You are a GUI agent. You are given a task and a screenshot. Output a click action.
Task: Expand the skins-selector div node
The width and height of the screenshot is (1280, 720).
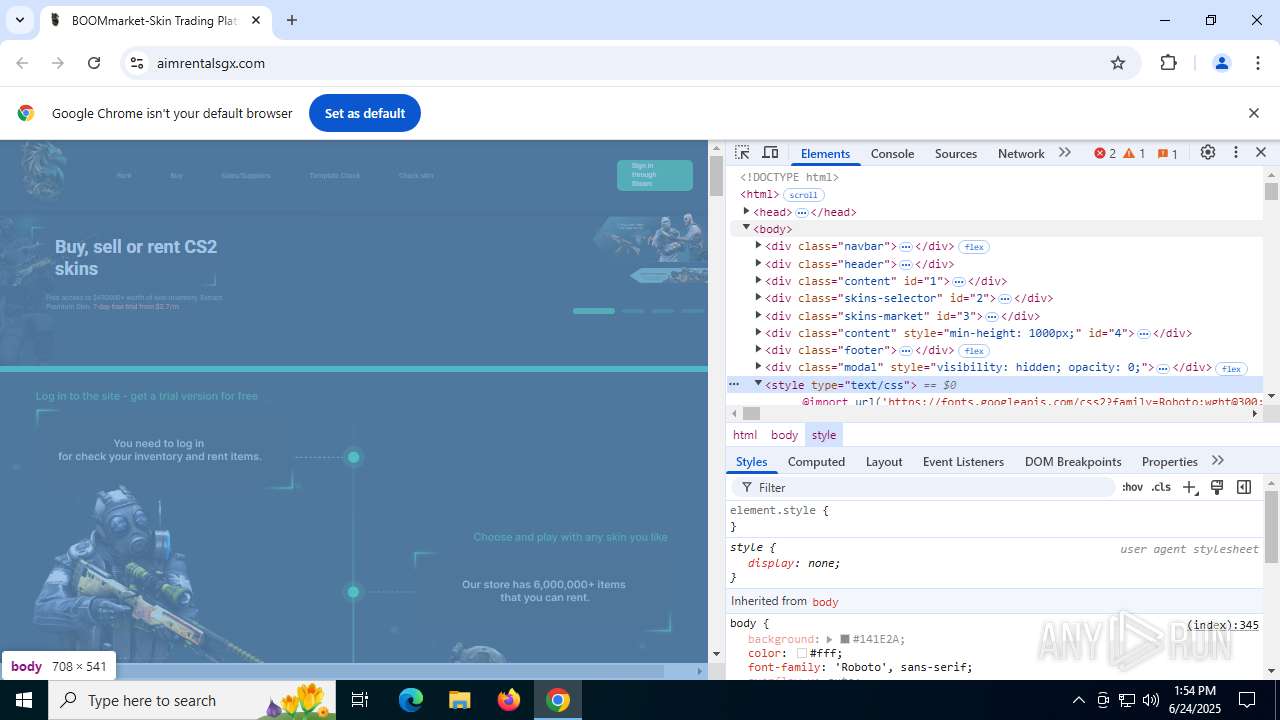pos(758,297)
